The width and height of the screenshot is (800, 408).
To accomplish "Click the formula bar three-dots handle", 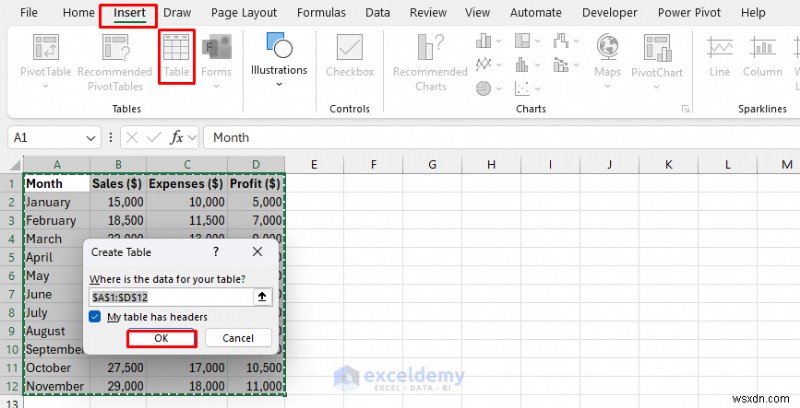I will pos(111,138).
